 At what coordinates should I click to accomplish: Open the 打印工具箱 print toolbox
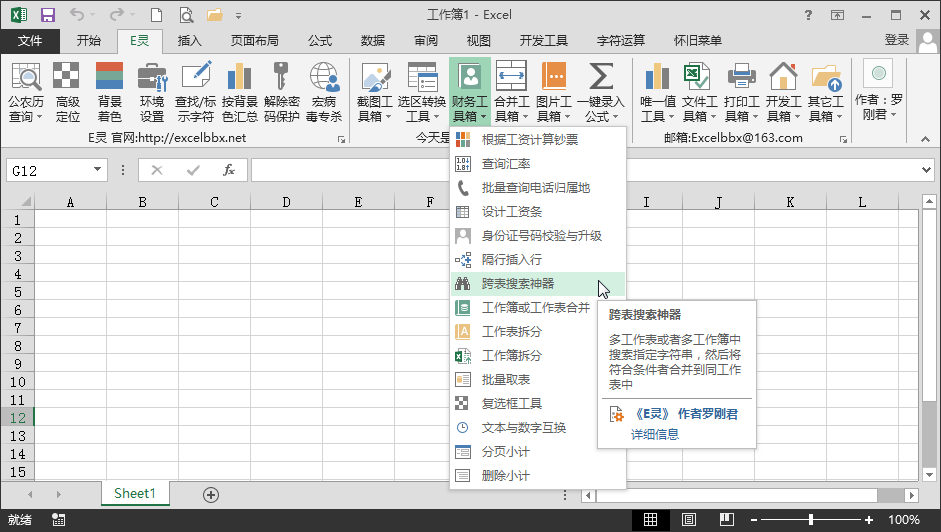pyautogui.click(x=741, y=92)
